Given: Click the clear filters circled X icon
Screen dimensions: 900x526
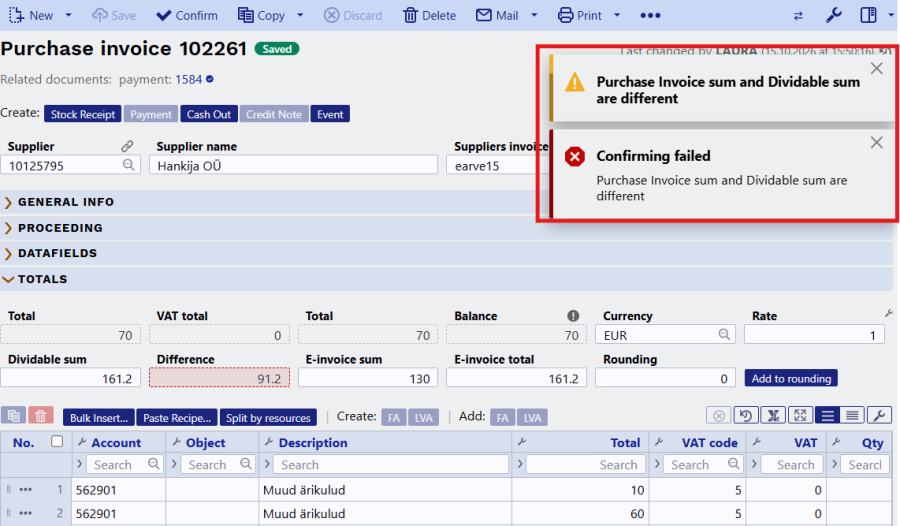Looking at the screenshot, I should [719, 415].
